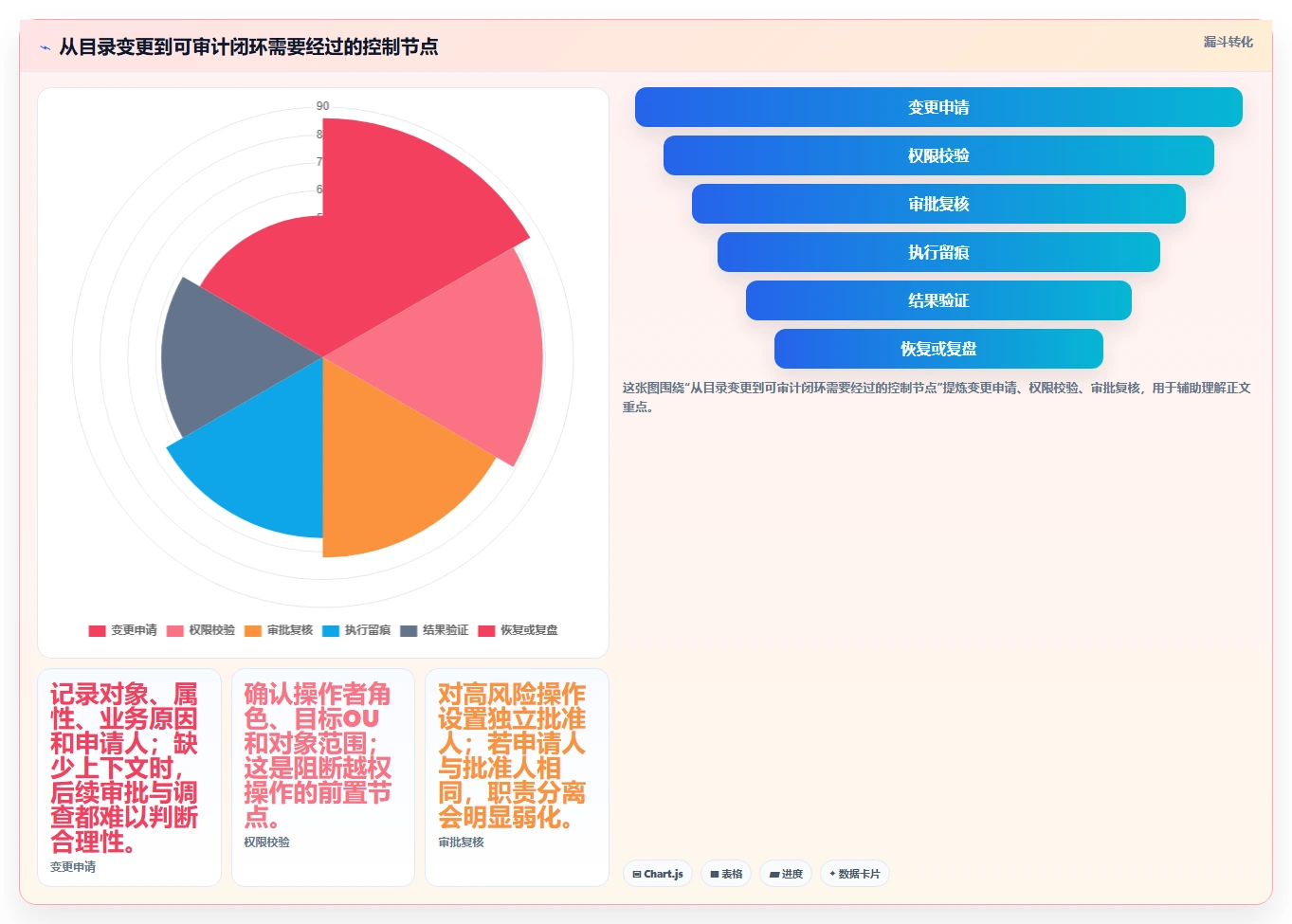
Task: Toggle the 恢复或复盘 legend entry
Action: pos(519,630)
